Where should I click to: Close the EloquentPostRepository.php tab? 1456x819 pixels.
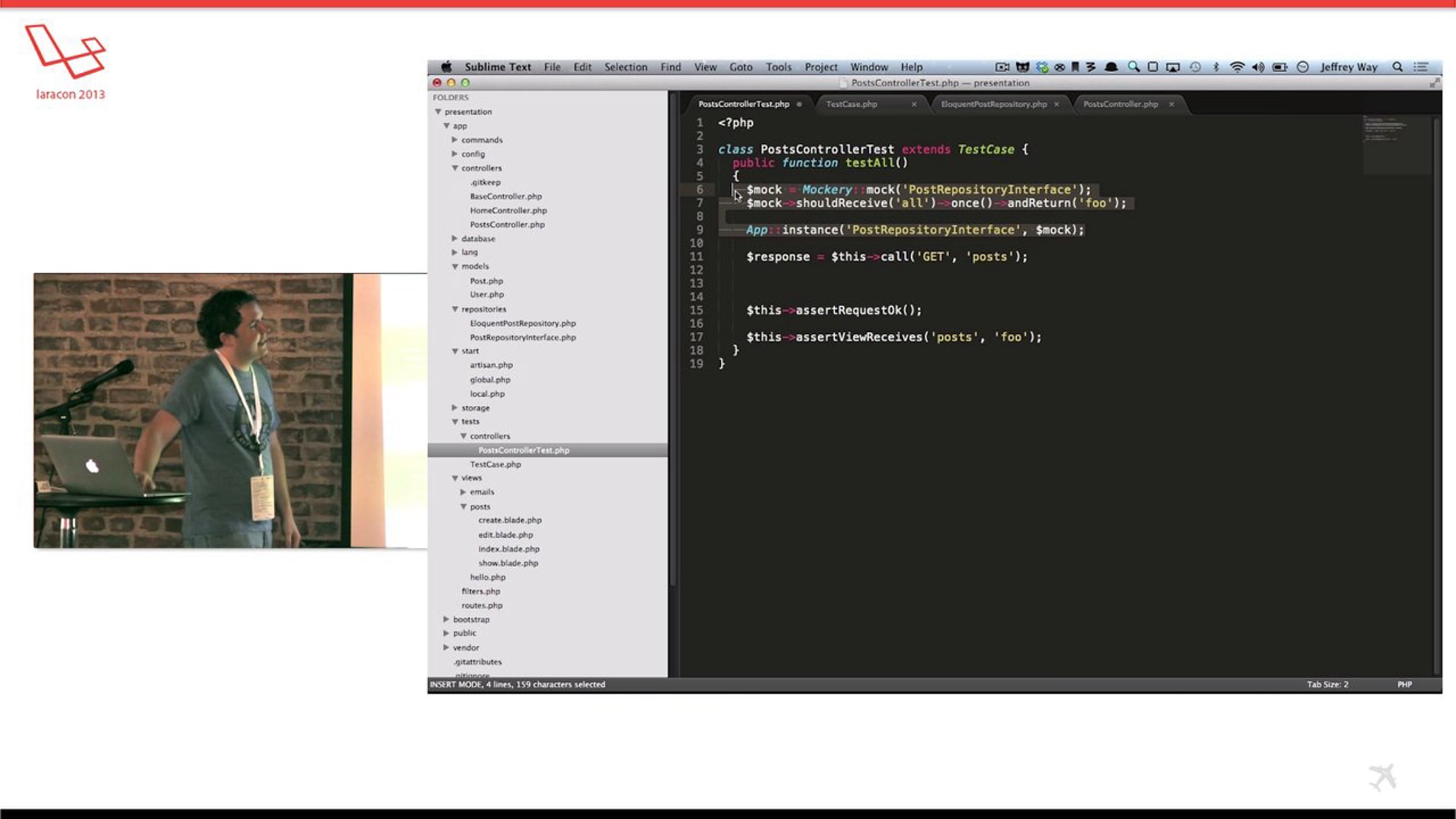click(x=1056, y=104)
